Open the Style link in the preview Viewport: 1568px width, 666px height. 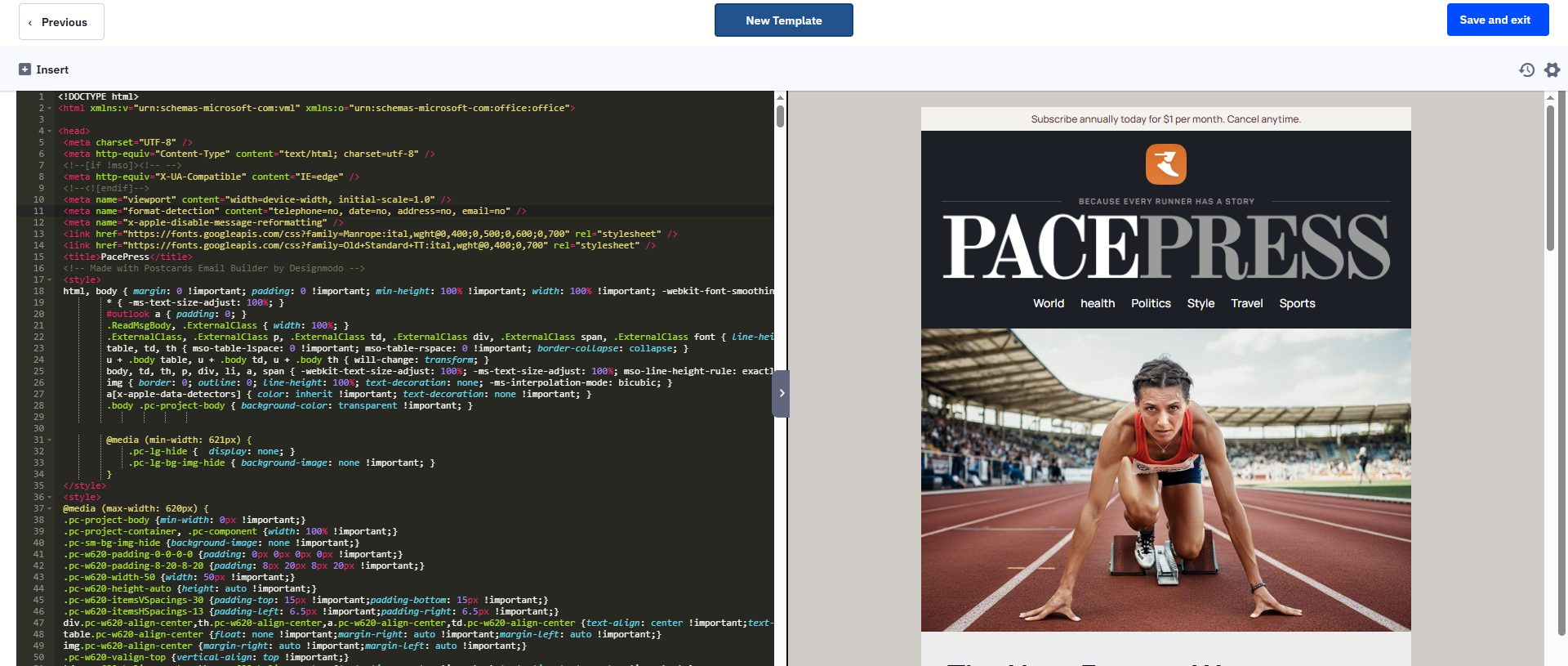coord(1200,303)
